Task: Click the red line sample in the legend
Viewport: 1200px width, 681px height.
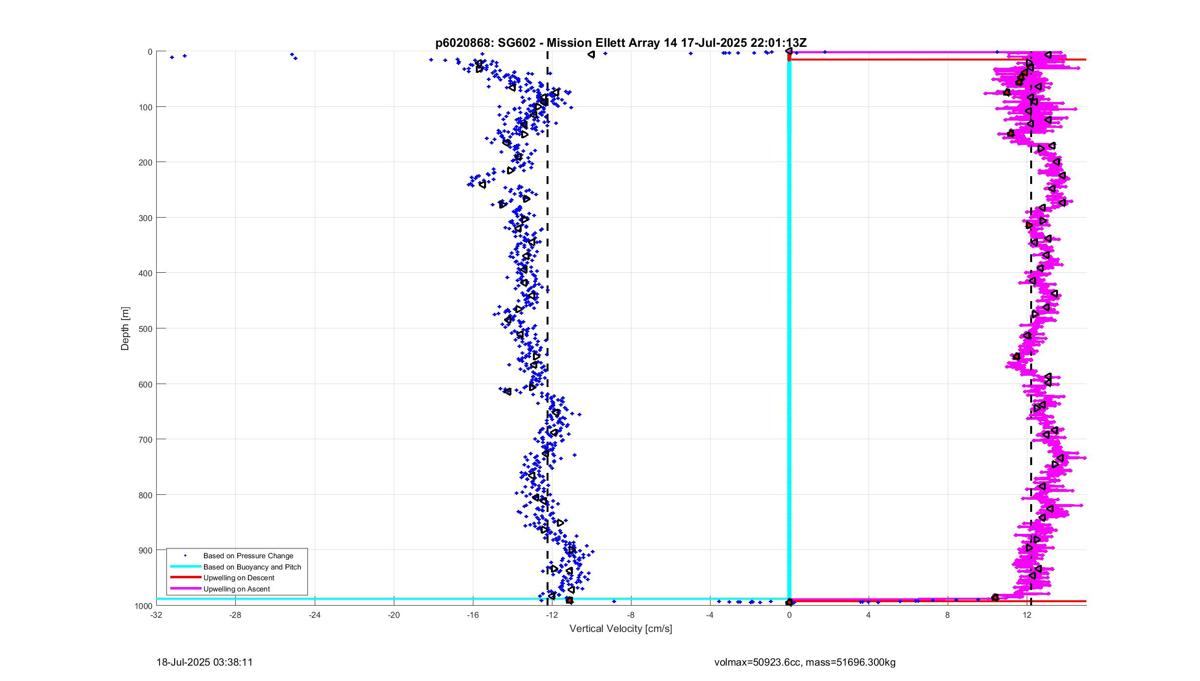Action: 183,578
